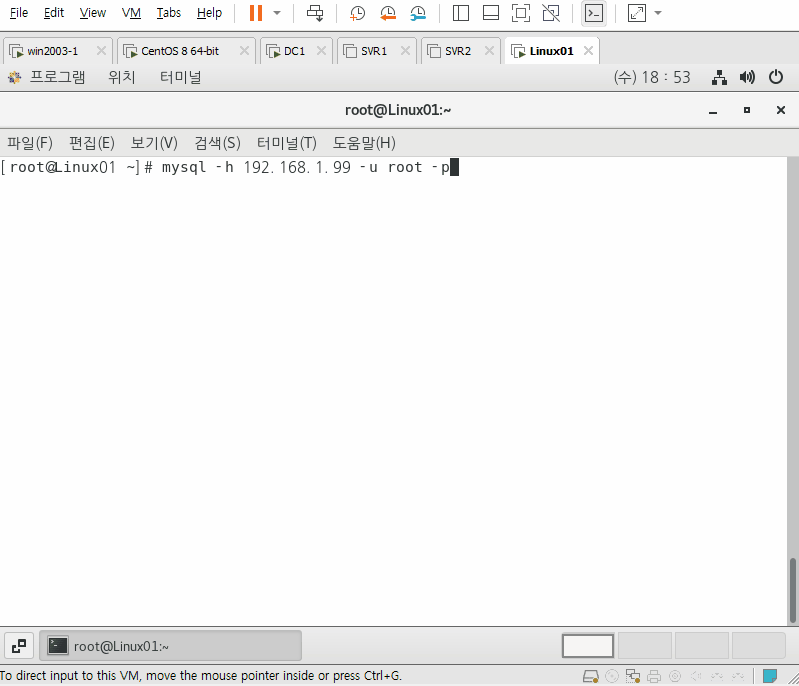
Task: Close the CentOS 8 64-bit tab
Action: click(244, 50)
